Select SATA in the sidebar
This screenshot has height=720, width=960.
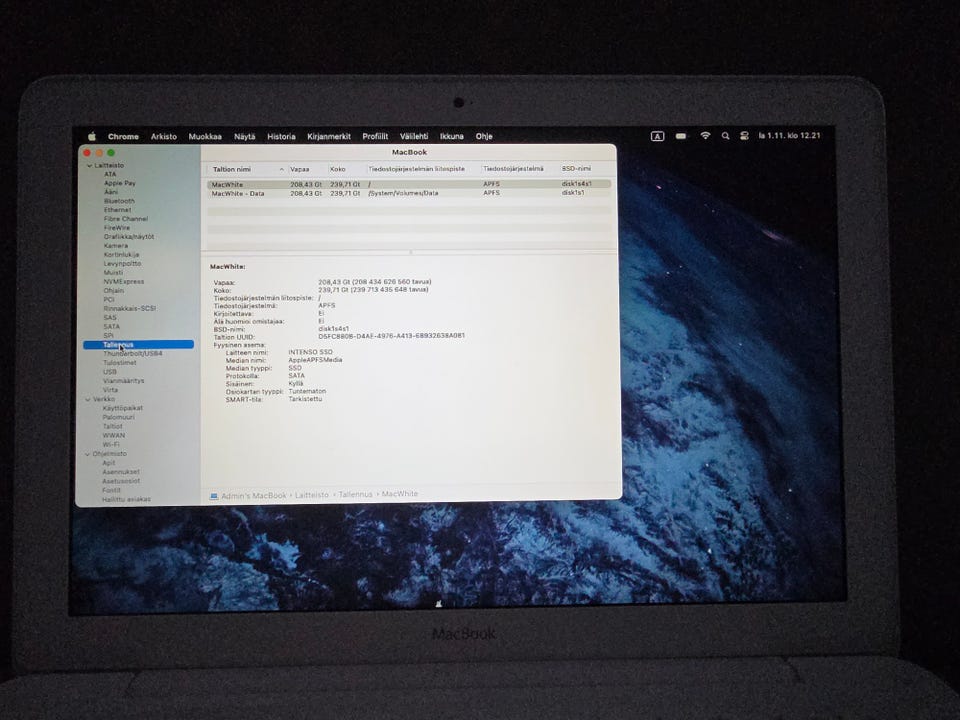point(112,327)
